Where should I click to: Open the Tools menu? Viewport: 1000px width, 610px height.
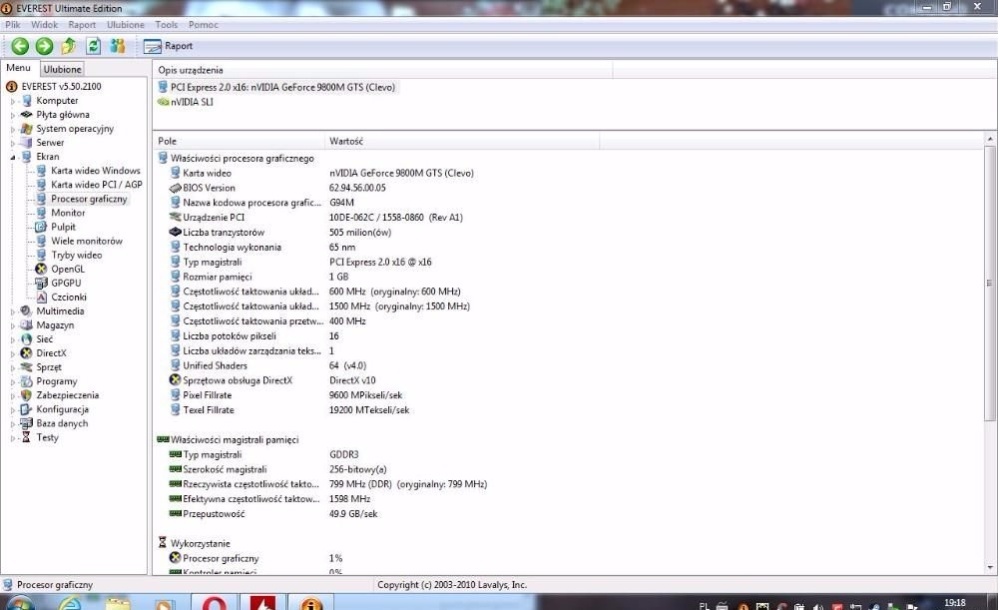click(x=166, y=25)
